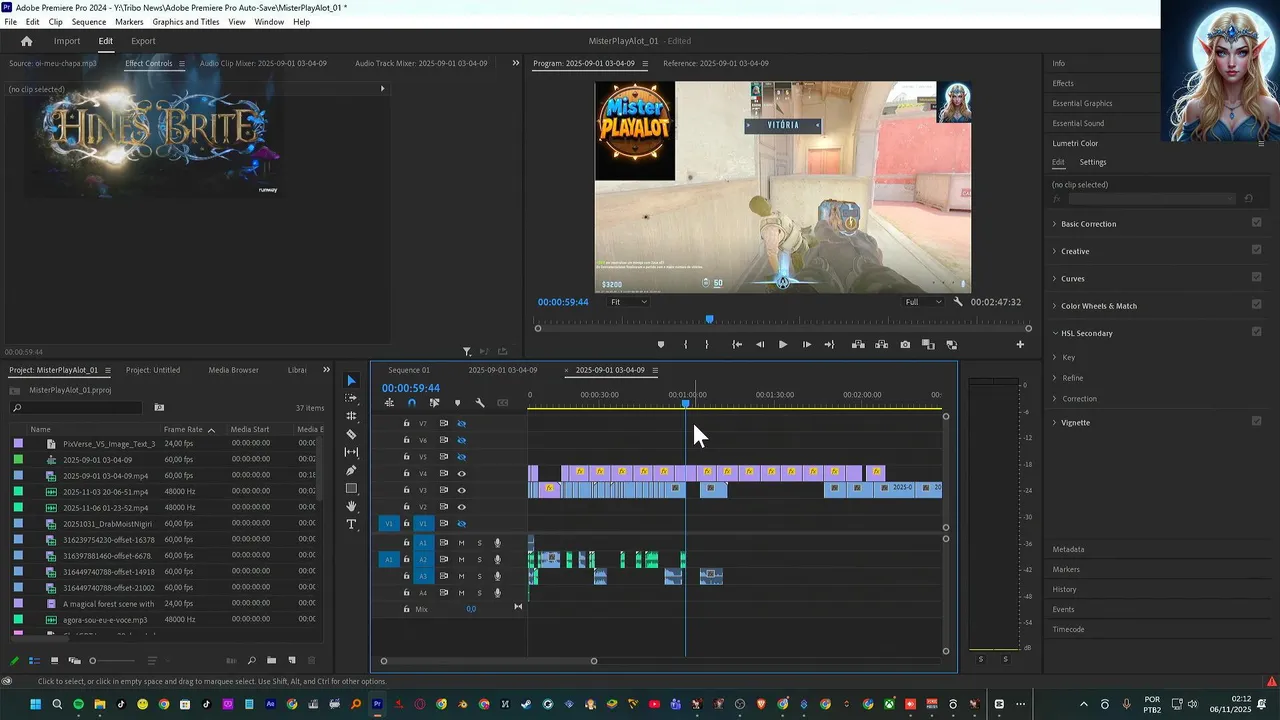Open timeline display settings wrench
Image resolution: width=1280 pixels, height=720 pixels.
pos(480,403)
